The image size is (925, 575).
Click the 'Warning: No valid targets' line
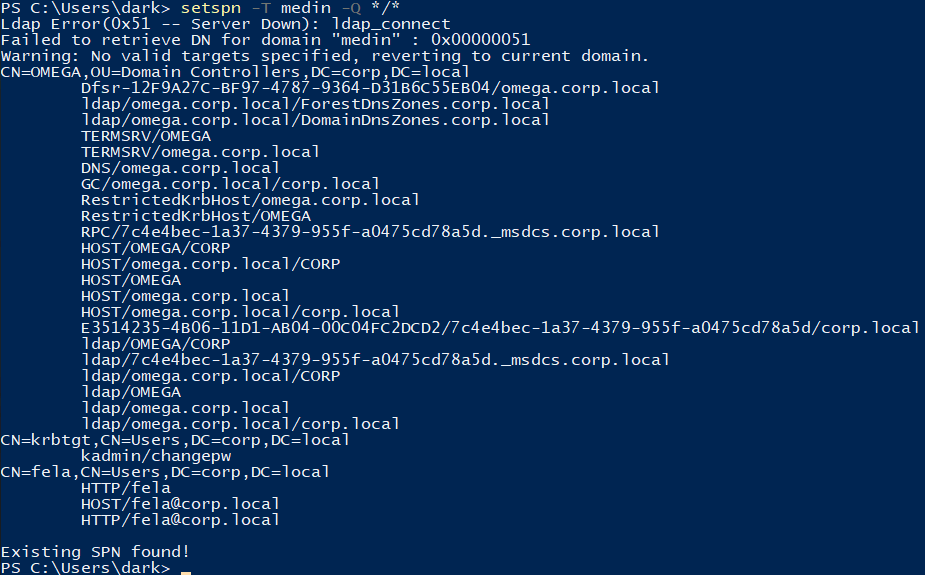(x=324, y=56)
